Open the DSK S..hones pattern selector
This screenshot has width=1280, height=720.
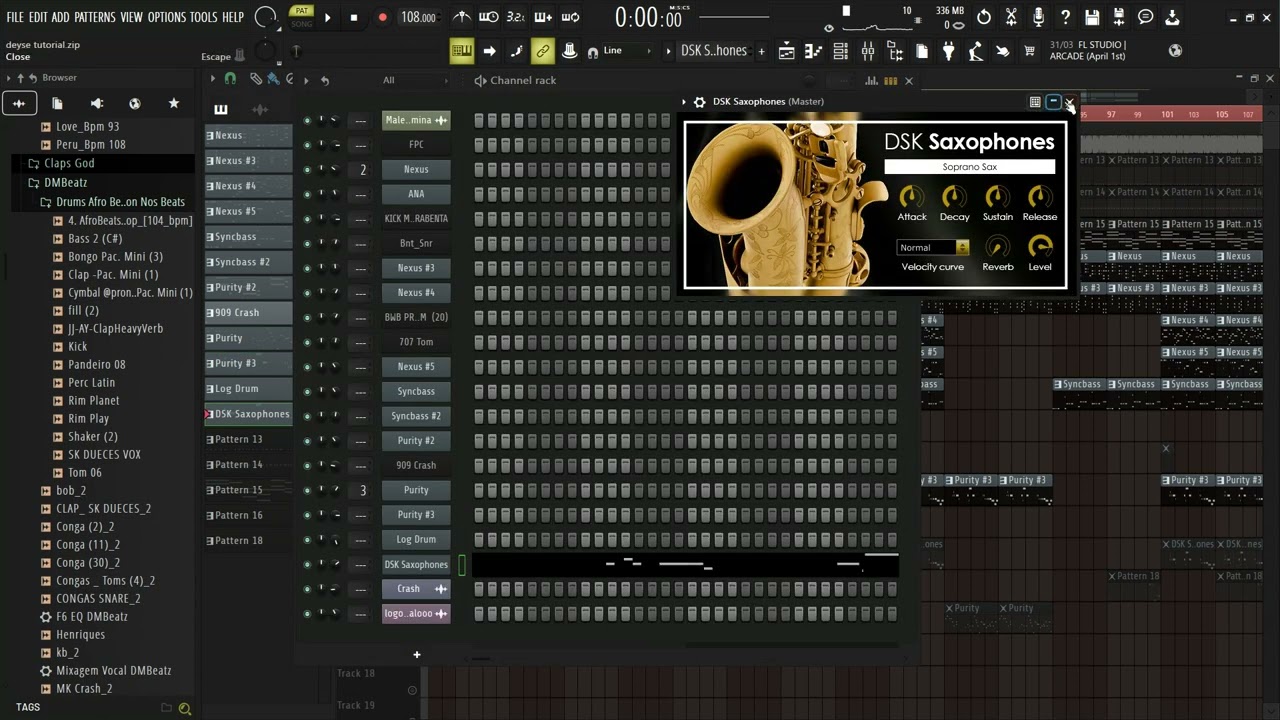tap(714, 51)
